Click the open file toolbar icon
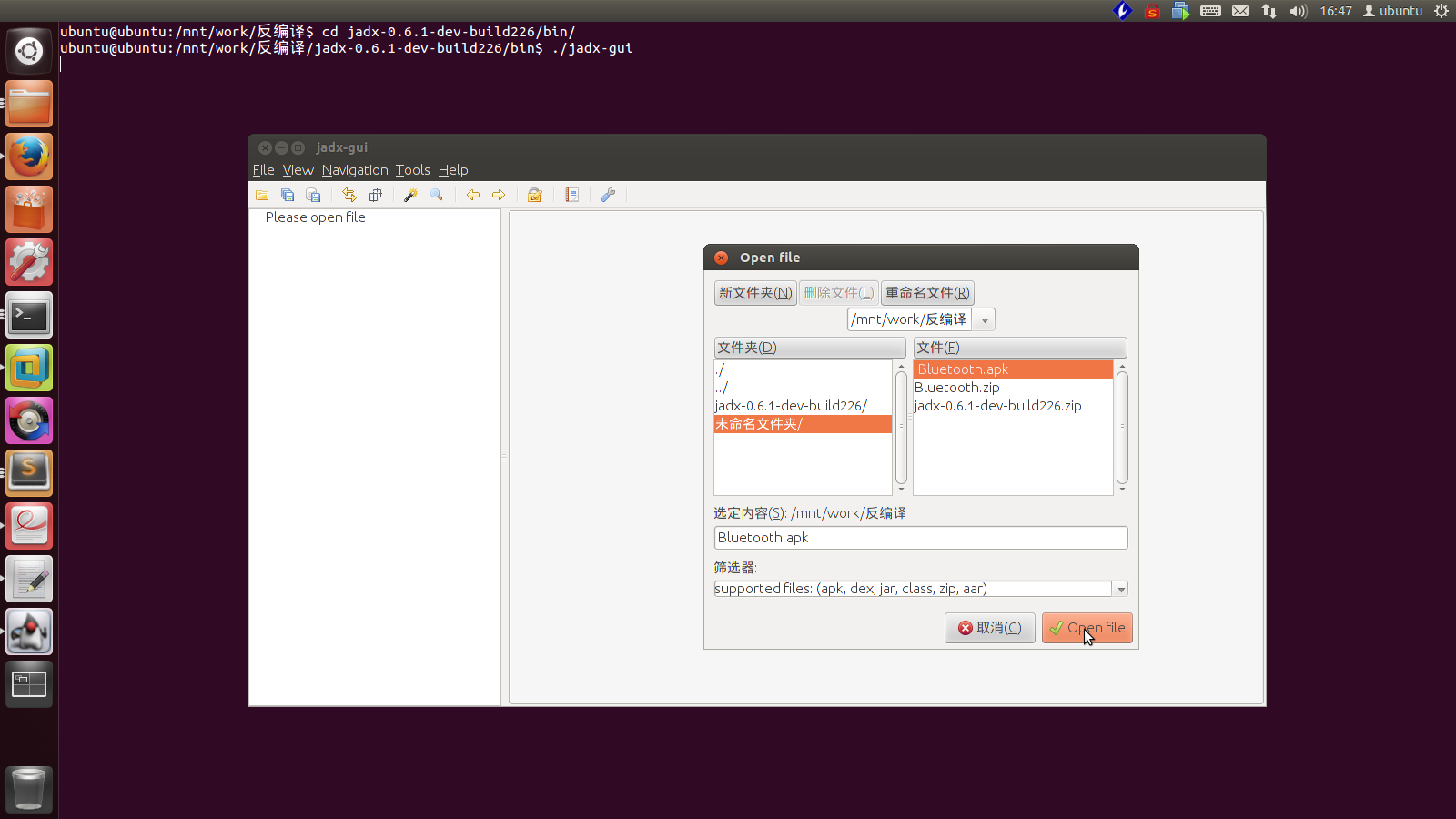 pos(262,195)
